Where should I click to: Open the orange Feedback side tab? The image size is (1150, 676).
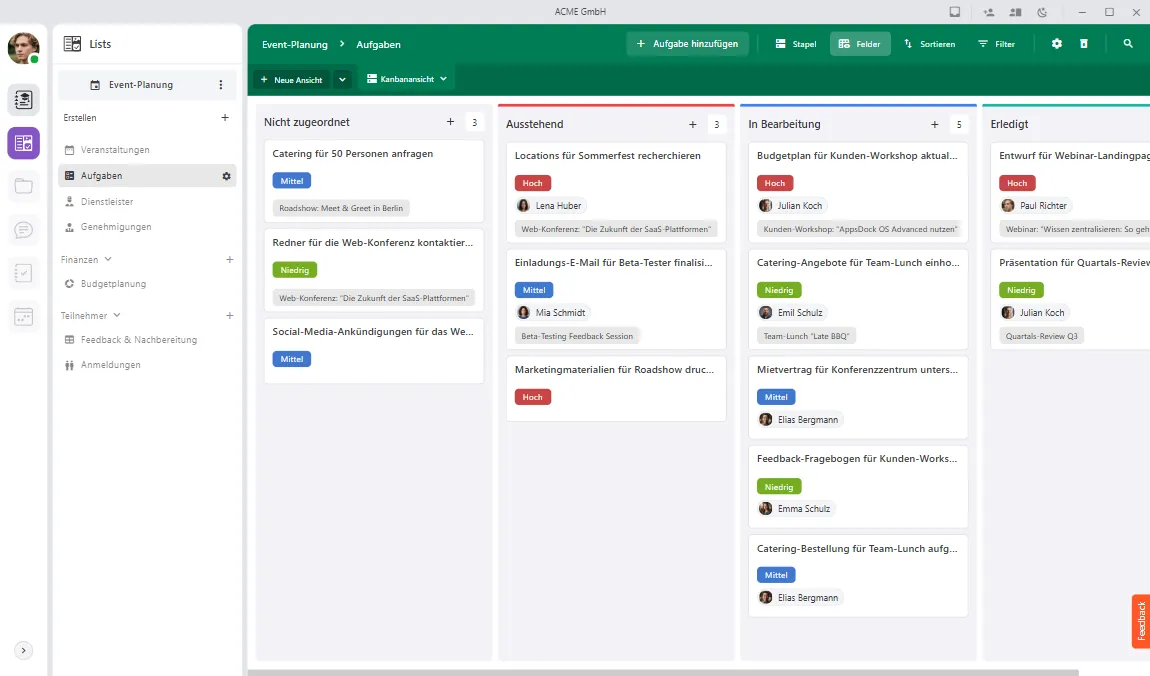tap(1140, 621)
